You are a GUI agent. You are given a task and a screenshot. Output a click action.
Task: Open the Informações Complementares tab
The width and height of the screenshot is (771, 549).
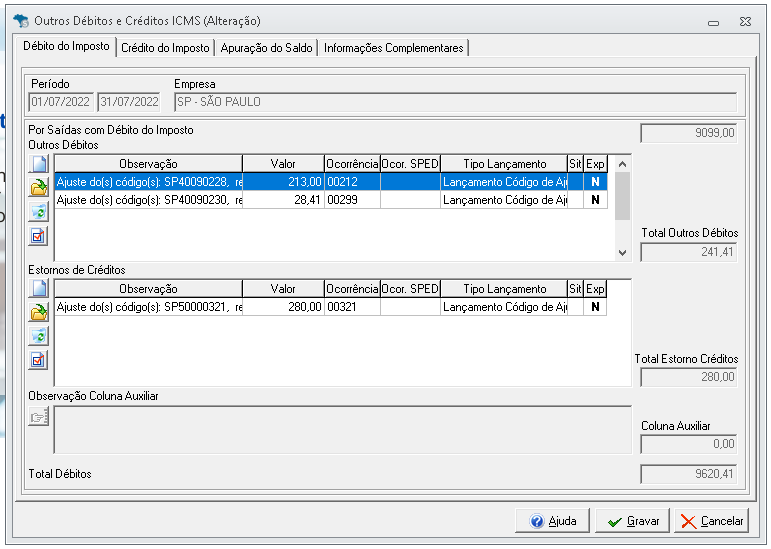tap(393, 48)
